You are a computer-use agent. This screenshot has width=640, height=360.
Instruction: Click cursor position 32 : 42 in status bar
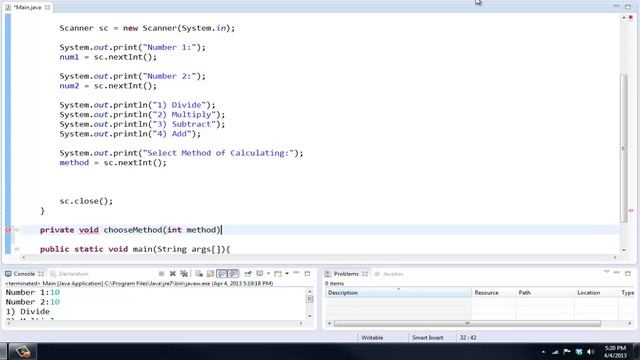point(468,338)
